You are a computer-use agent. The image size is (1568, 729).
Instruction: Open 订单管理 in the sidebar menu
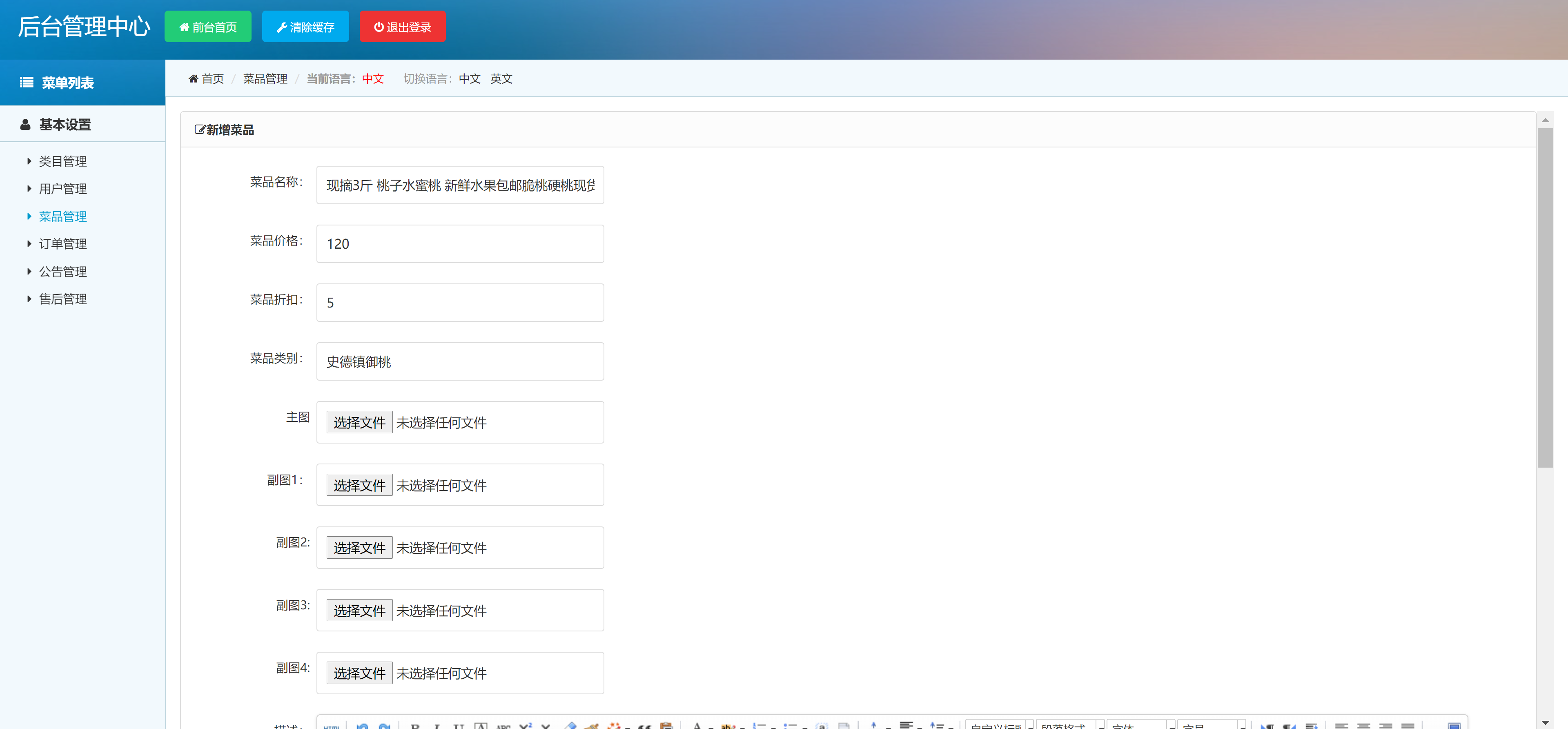pyautogui.click(x=63, y=243)
